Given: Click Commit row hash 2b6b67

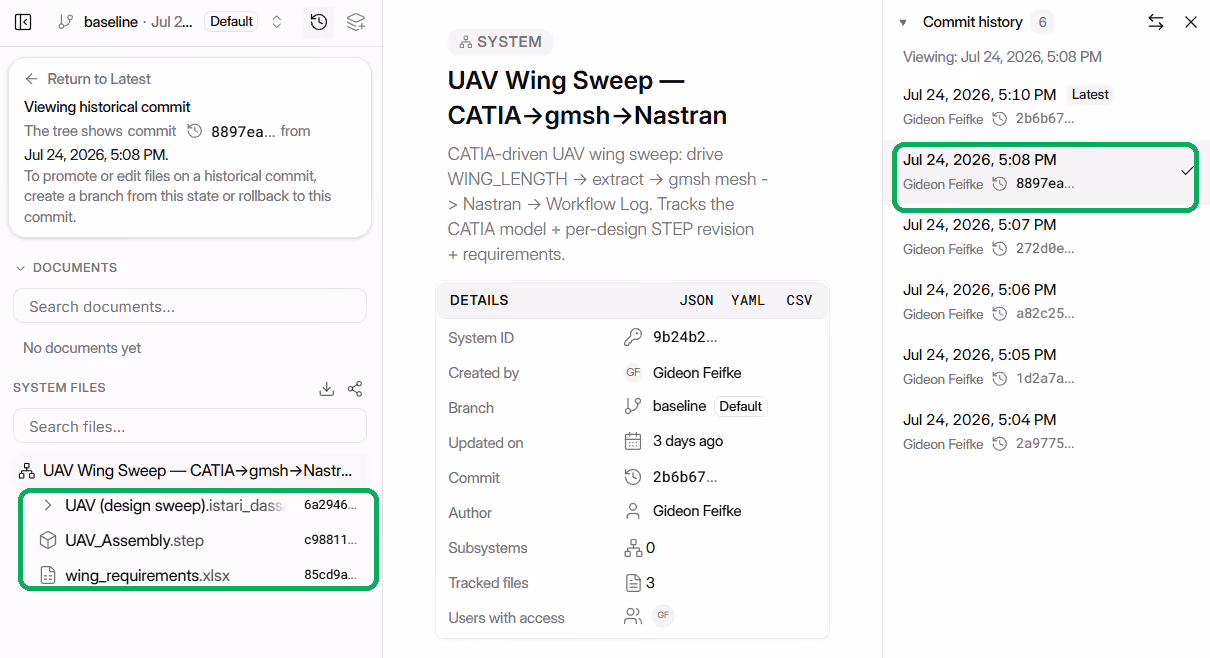Looking at the screenshot, I should point(685,477).
